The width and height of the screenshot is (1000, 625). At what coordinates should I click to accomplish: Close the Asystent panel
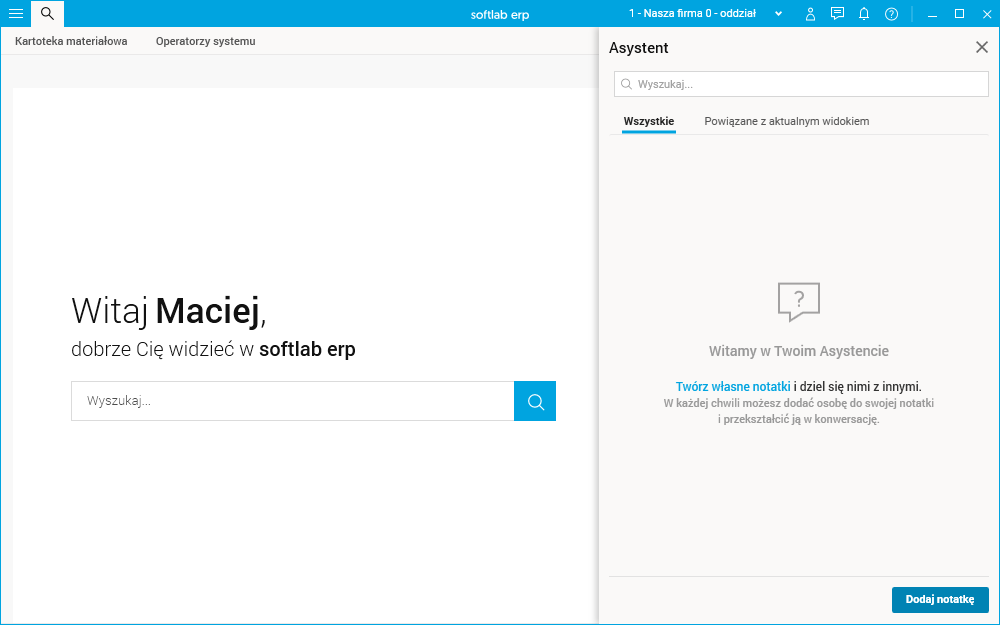point(982,47)
